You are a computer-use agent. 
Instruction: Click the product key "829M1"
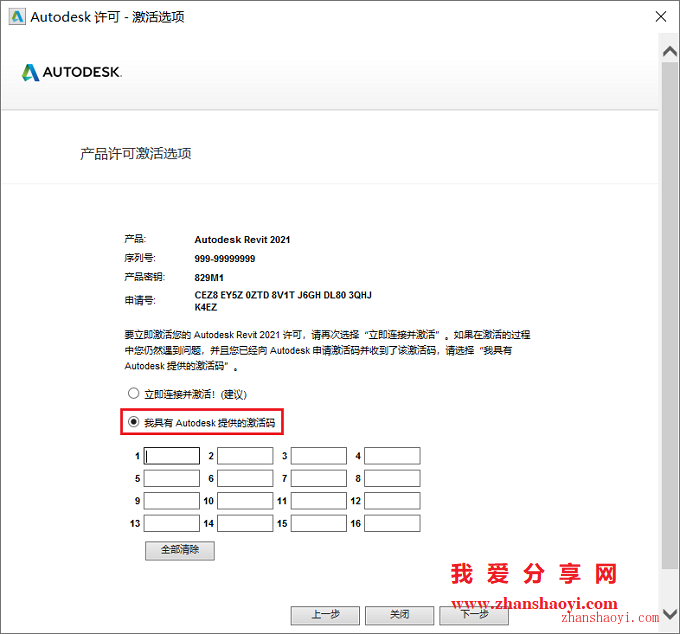[209, 278]
